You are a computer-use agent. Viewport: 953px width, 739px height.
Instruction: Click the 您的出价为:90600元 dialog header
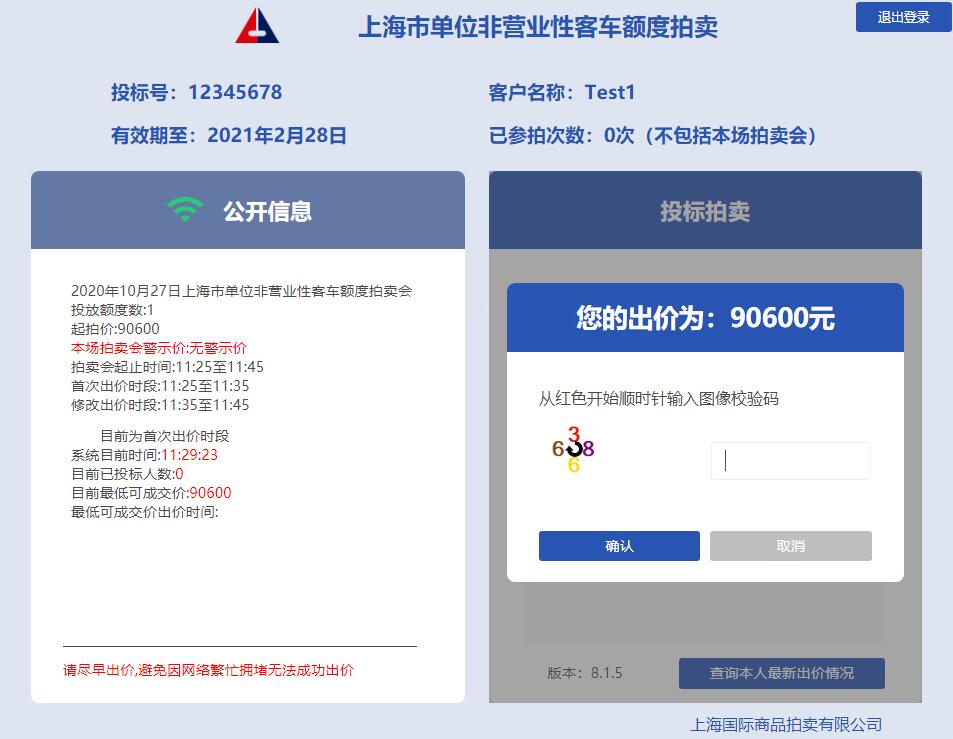(x=705, y=317)
